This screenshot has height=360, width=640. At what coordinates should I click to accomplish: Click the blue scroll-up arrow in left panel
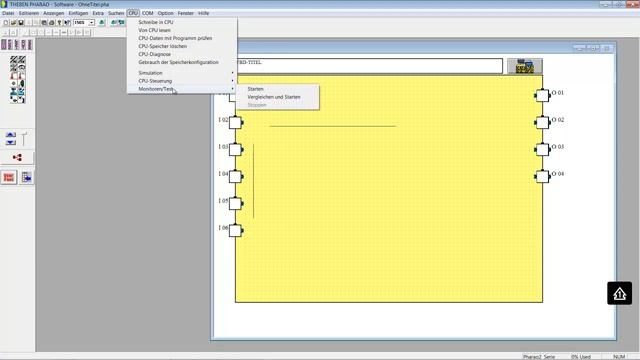(11, 135)
